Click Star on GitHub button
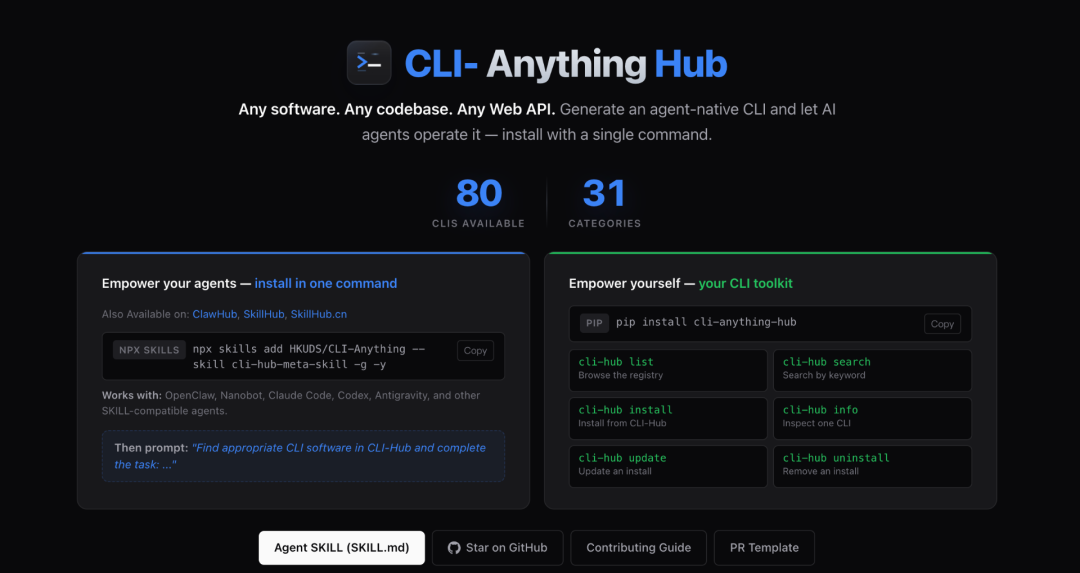 pyautogui.click(x=497, y=548)
